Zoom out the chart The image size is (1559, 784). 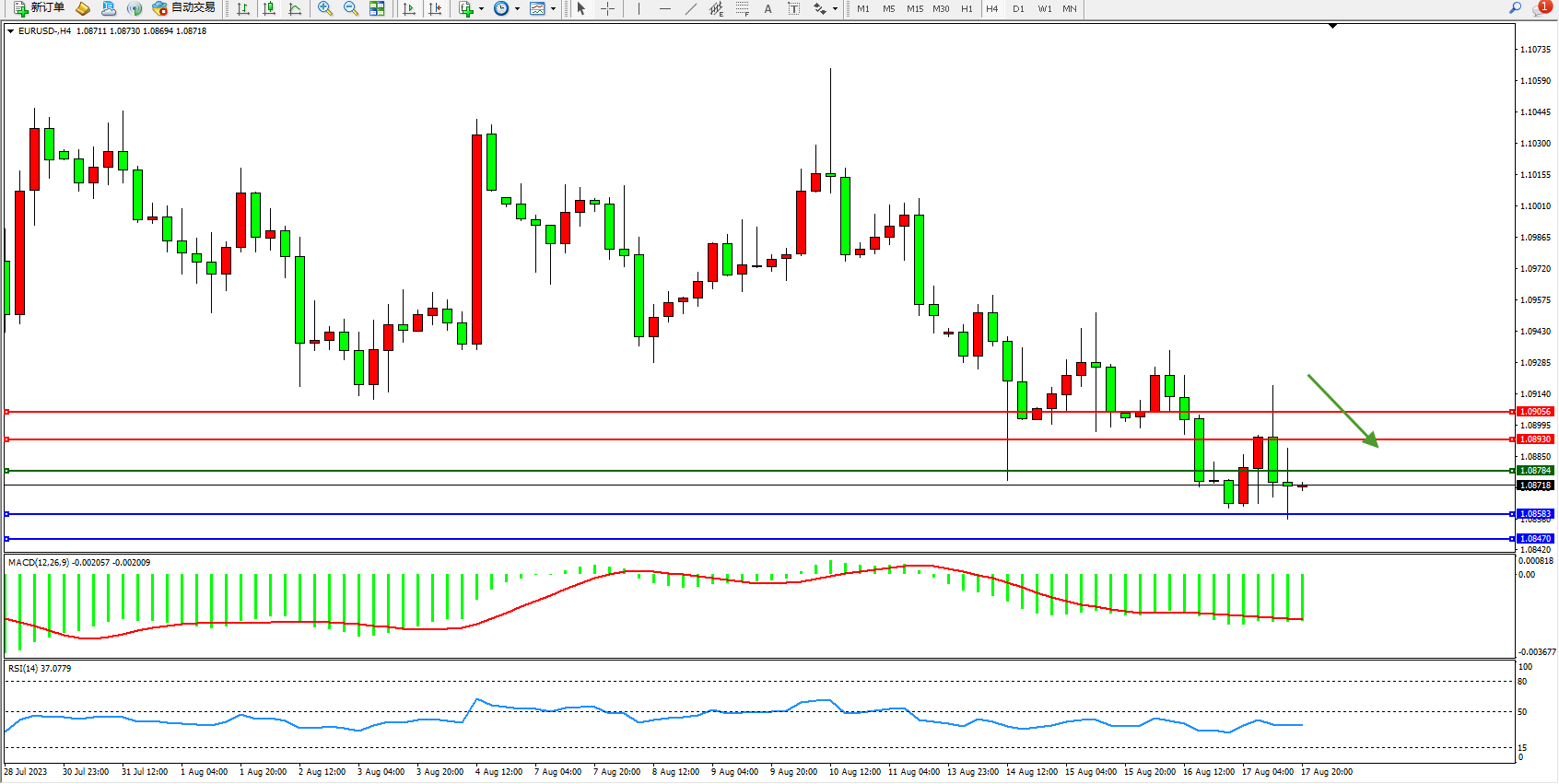pyautogui.click(x=351, y=8)
